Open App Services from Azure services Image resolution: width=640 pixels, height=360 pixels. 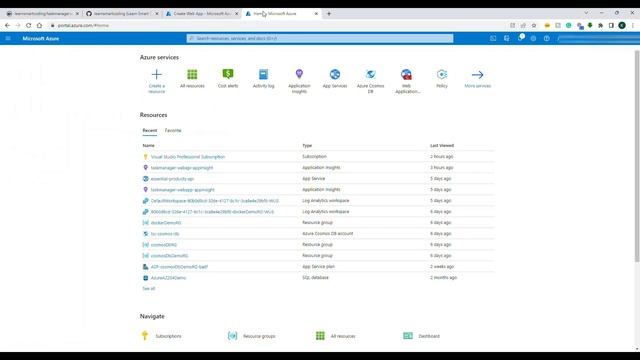coord(335,78)
